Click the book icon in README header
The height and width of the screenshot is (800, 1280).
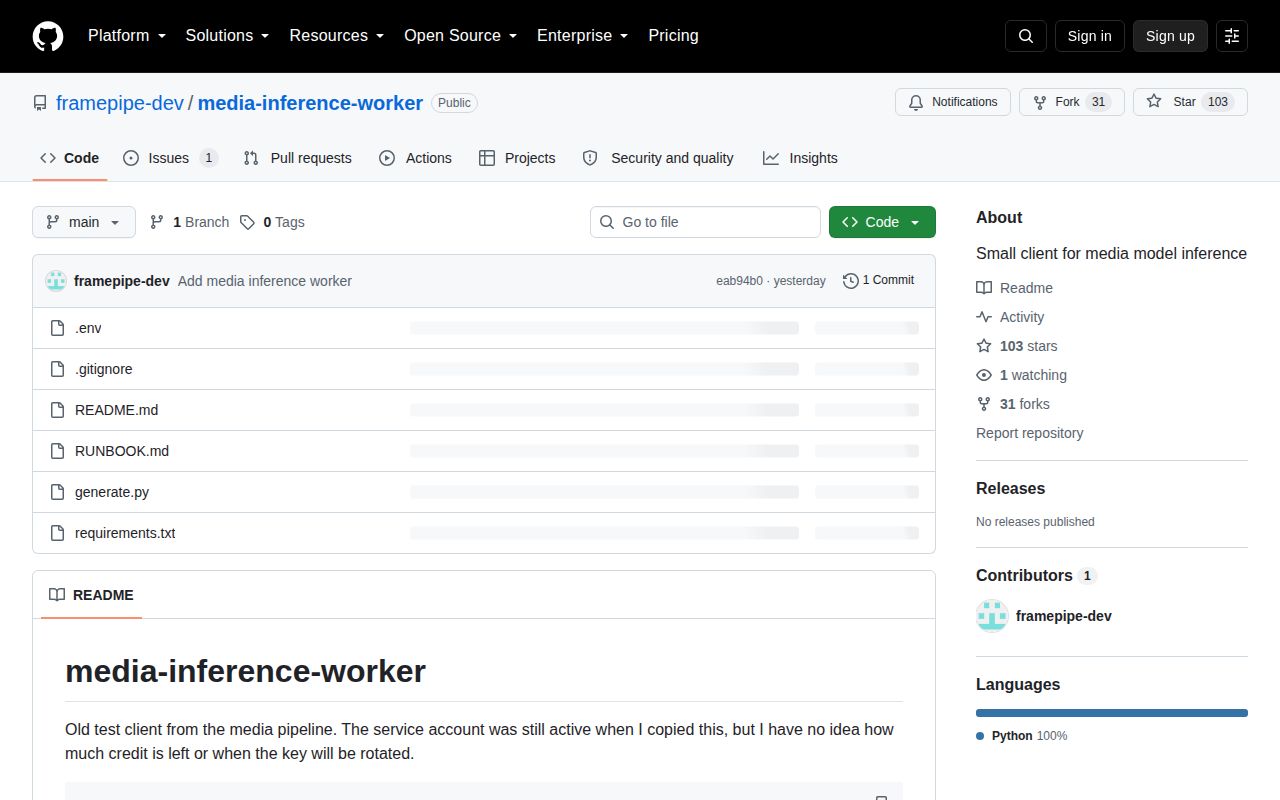click(x=57, y=595)
